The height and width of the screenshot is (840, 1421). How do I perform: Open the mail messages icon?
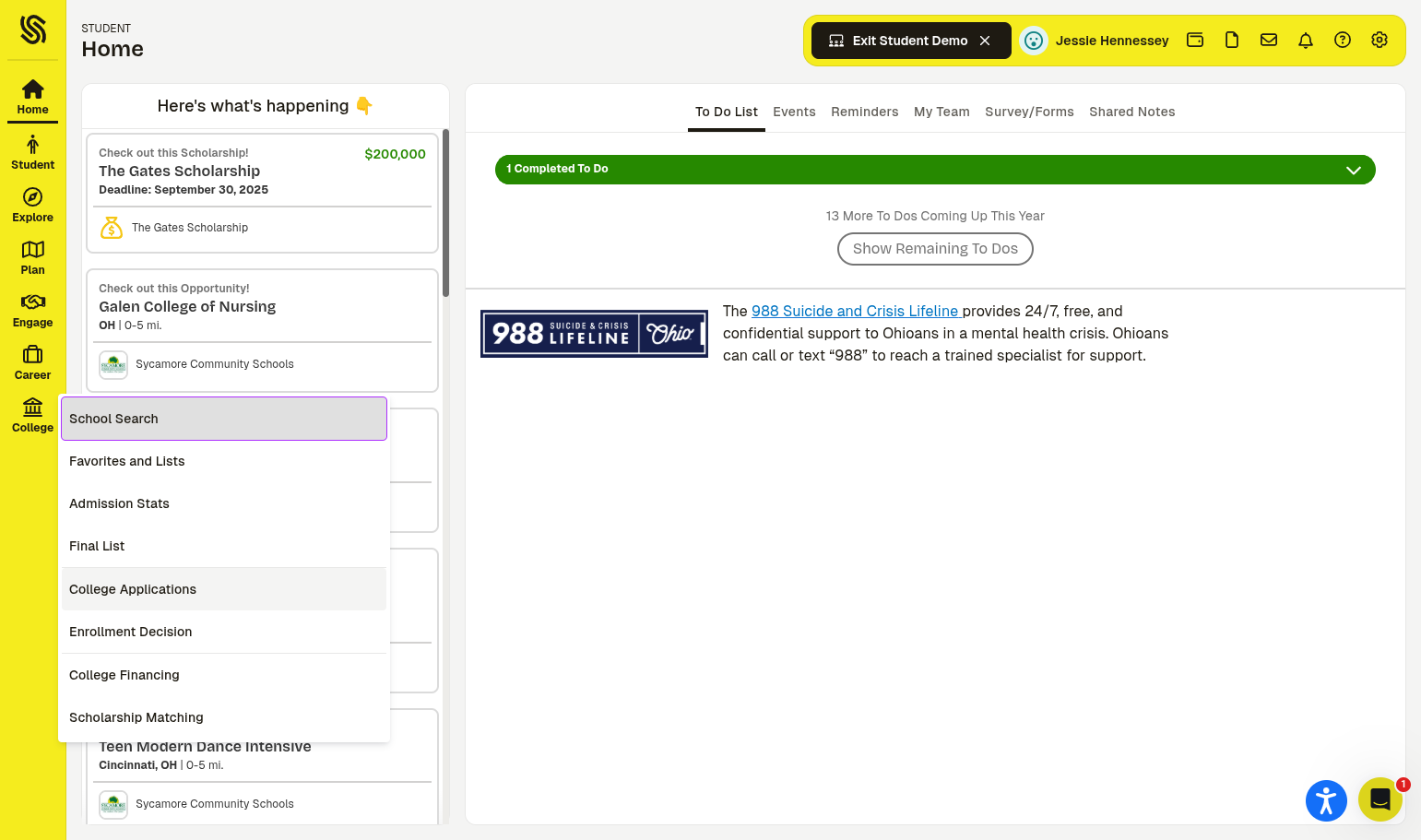point(1269,40)
